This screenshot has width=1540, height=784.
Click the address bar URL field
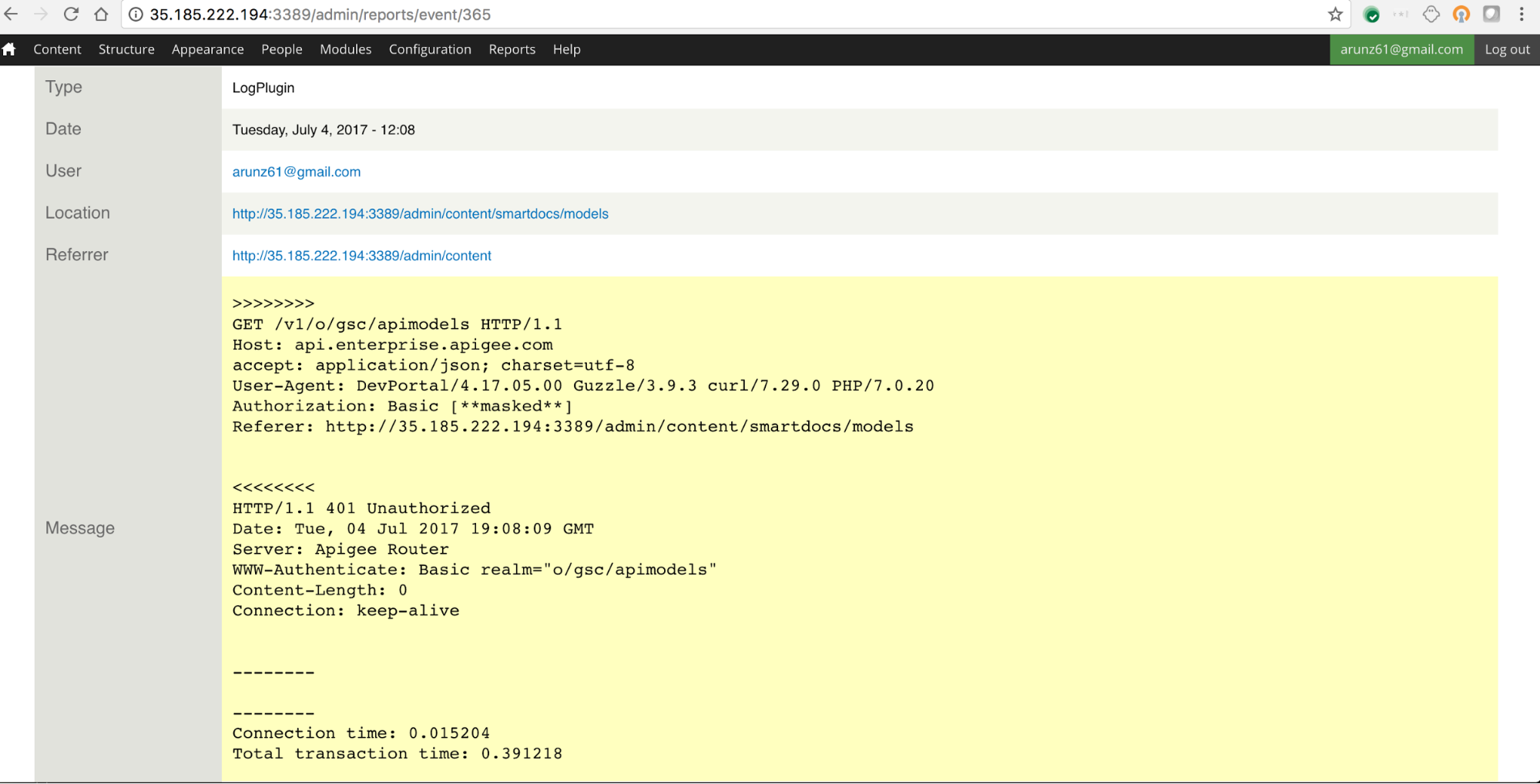[693, 15]
